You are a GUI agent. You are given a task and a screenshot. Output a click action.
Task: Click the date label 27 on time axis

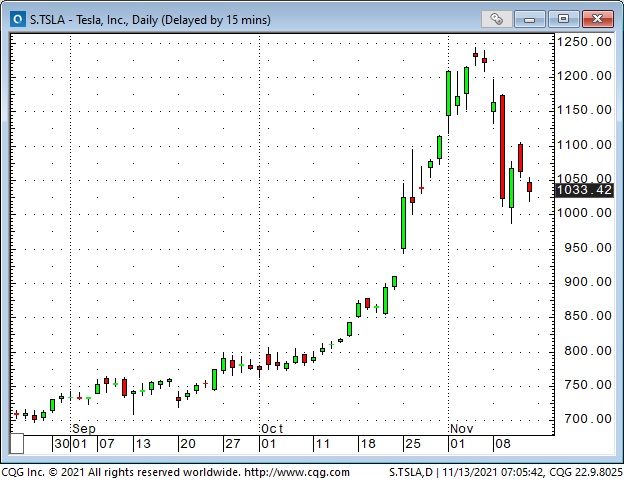(233, 444)
